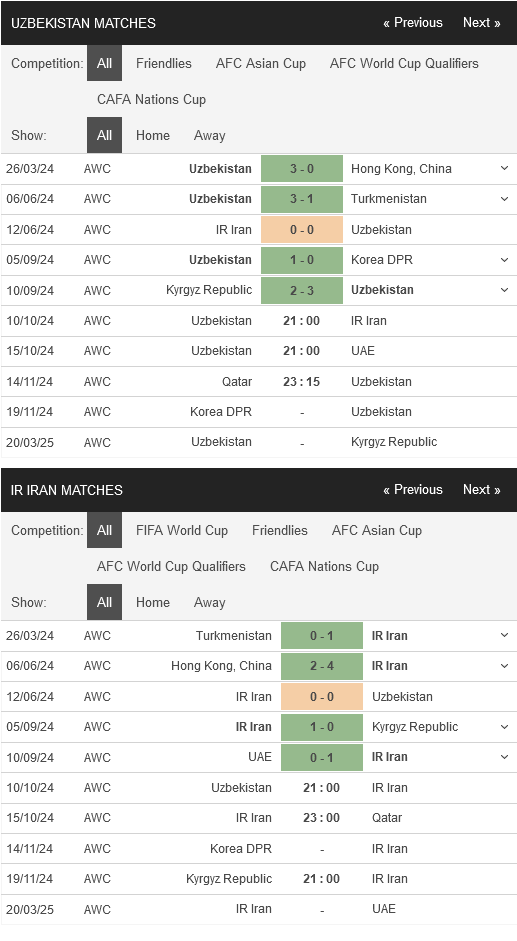
Task: Go to Previous Uzbekistan matches
Action: [413, 23]
